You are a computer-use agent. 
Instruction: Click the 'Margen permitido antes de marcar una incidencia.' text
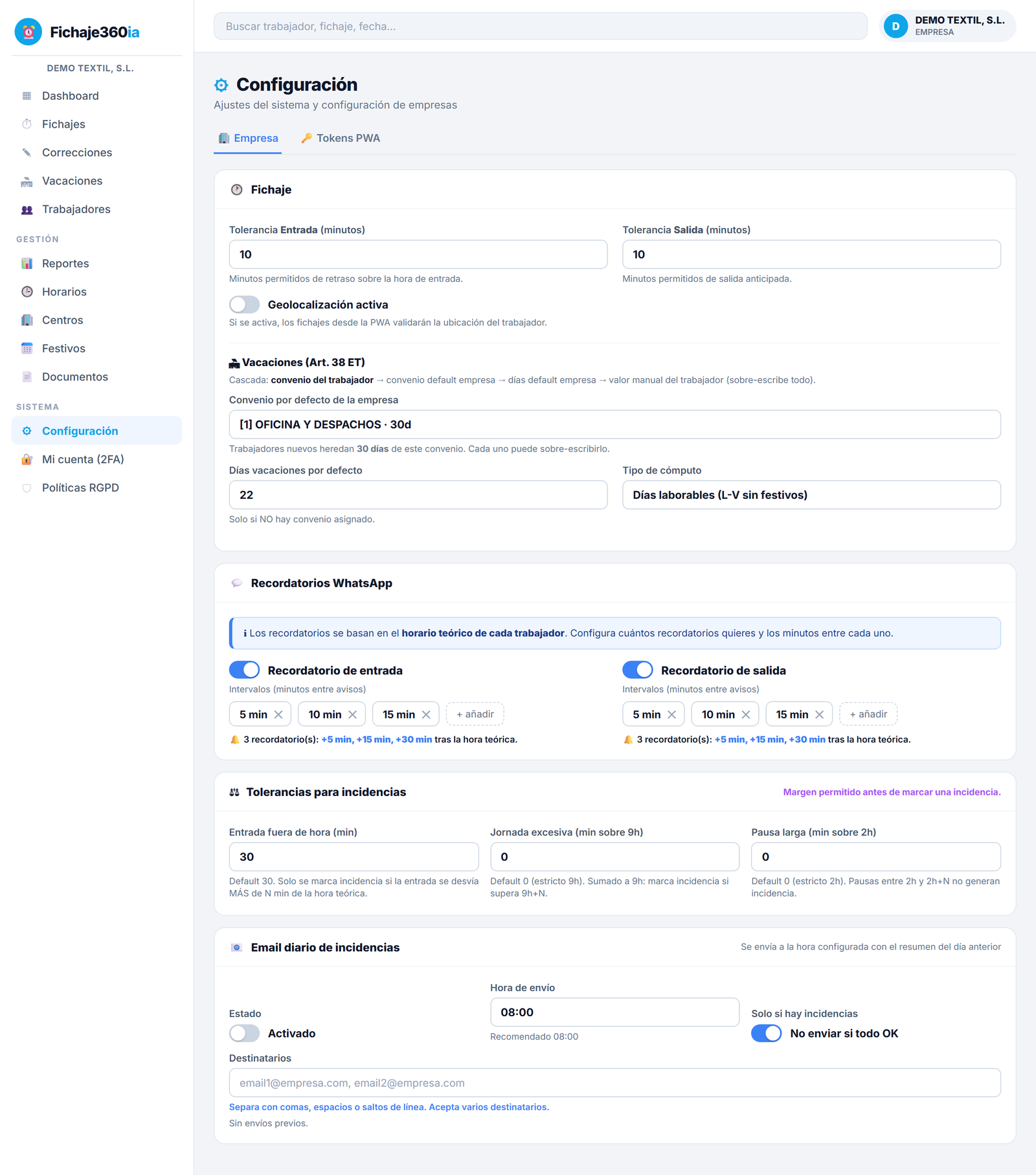point(892,792)
